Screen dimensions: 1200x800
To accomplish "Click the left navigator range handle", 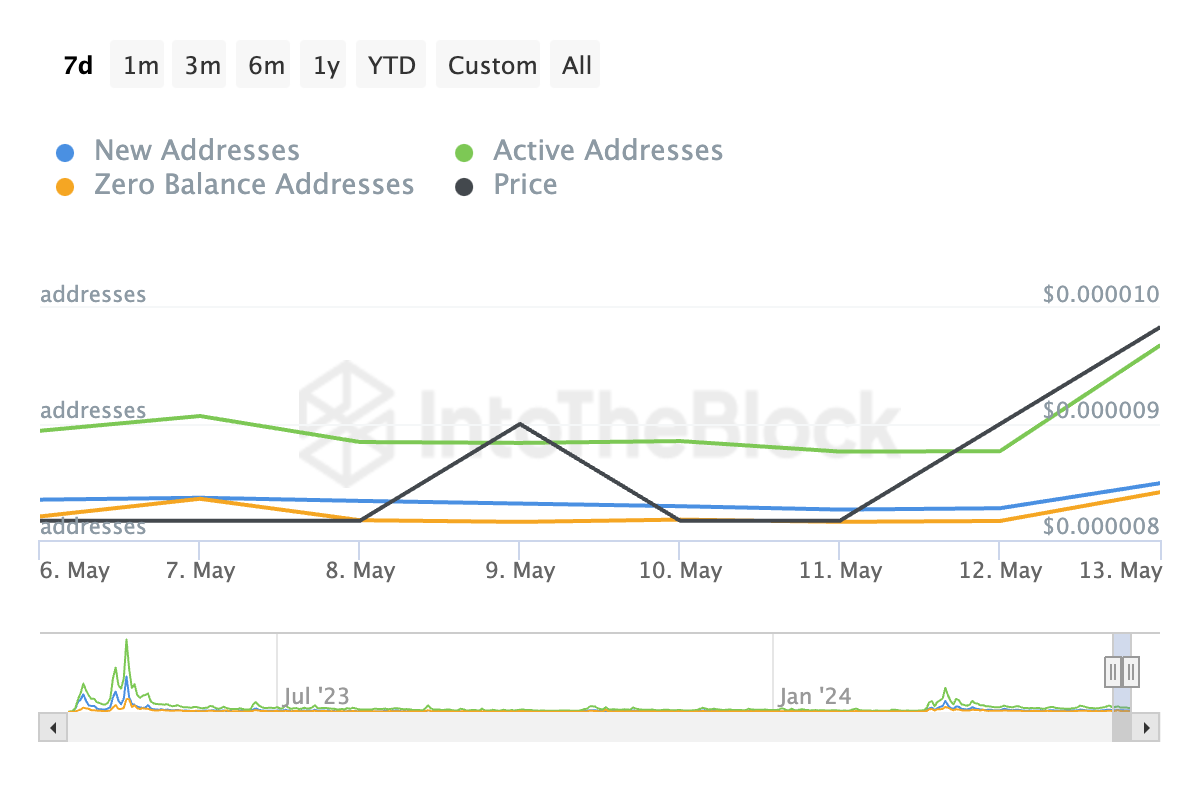I will click(1113, 671).
